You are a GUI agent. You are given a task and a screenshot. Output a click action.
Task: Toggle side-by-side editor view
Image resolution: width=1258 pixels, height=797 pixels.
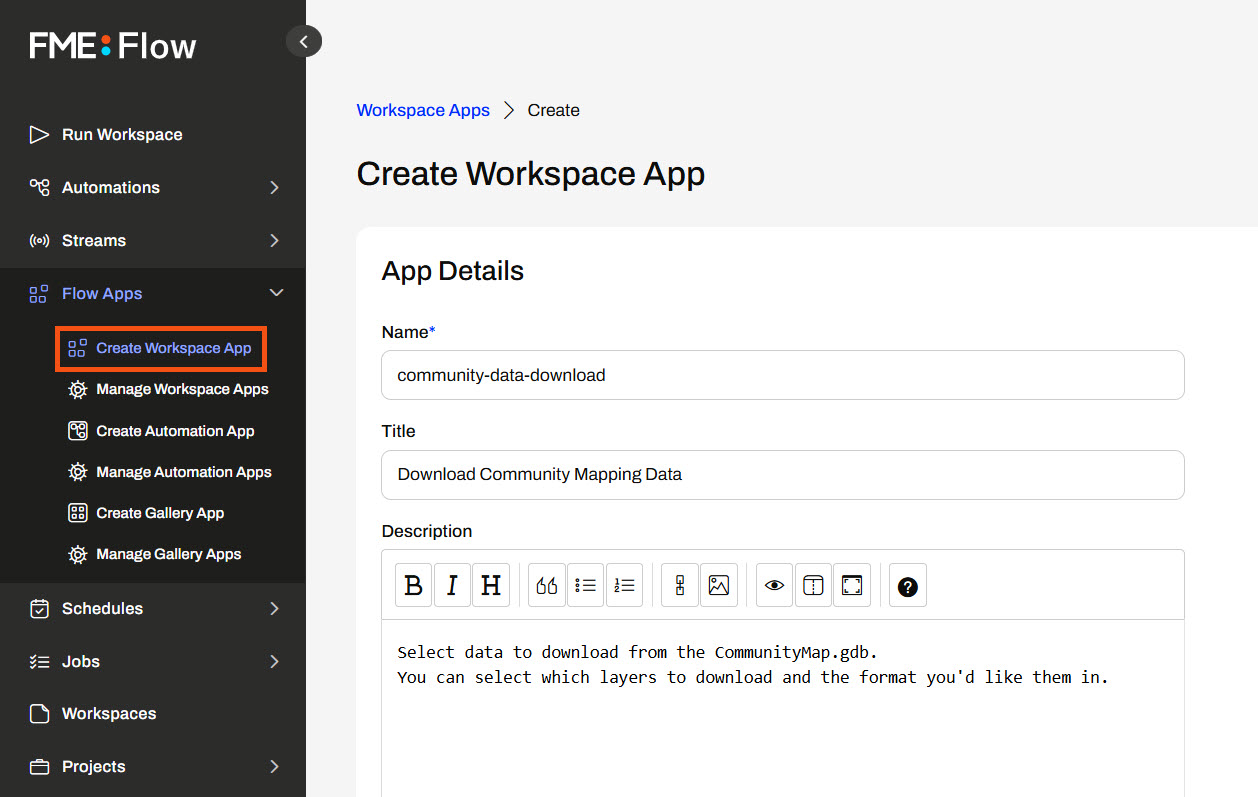click(x=813, y=586)
